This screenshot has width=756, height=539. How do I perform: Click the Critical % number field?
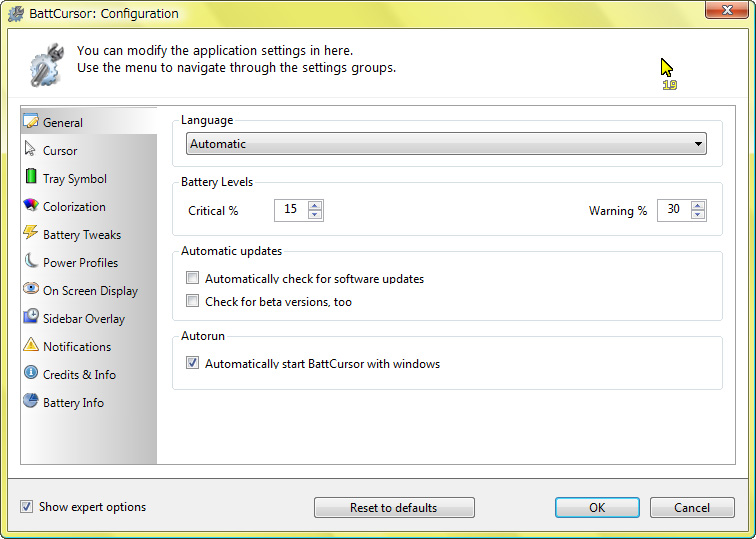pyautogui.click(x=291, y=210)
